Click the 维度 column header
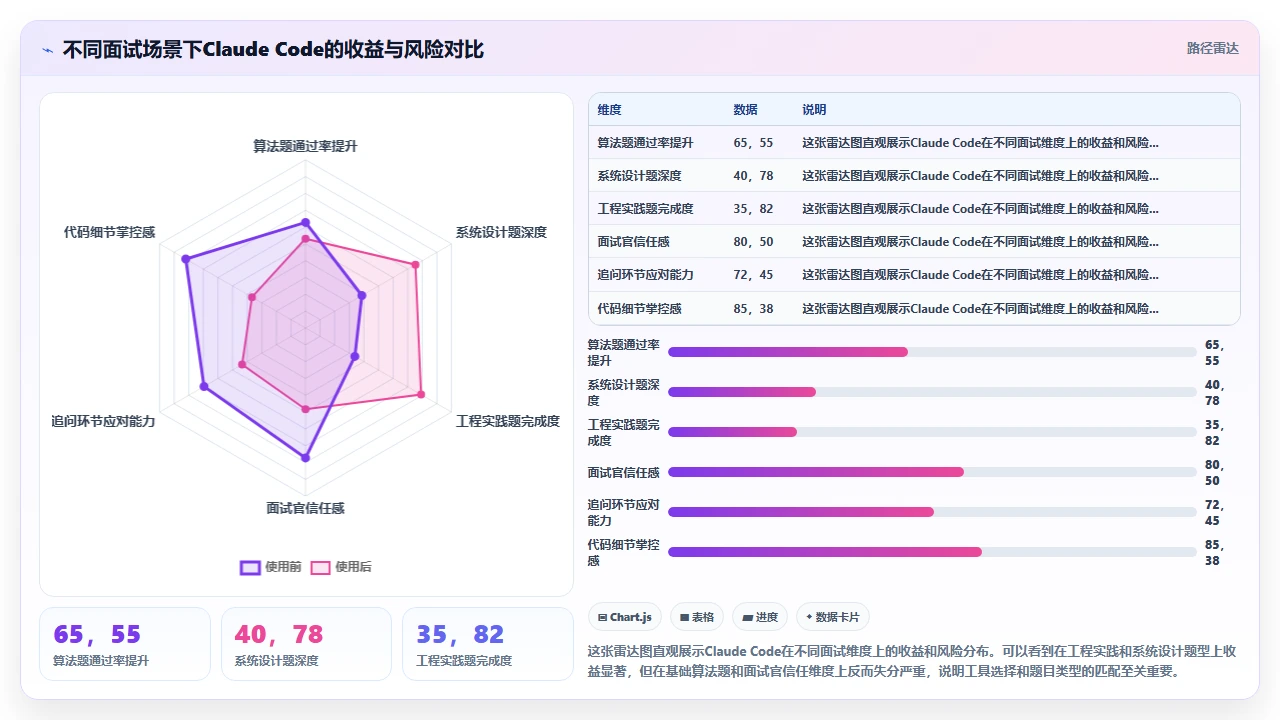 [x=610, y=110]
